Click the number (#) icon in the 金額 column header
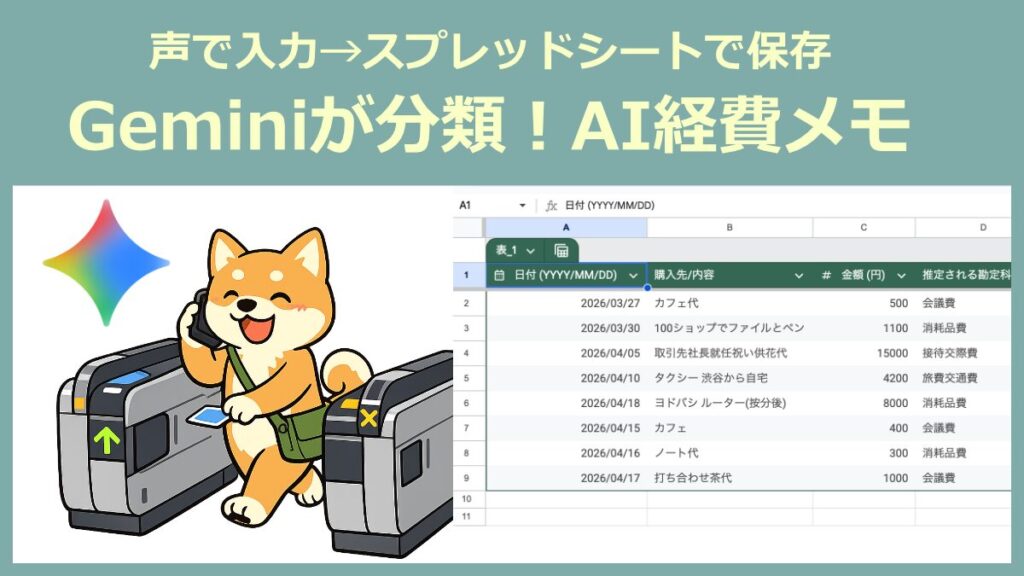 coord(825,272)
